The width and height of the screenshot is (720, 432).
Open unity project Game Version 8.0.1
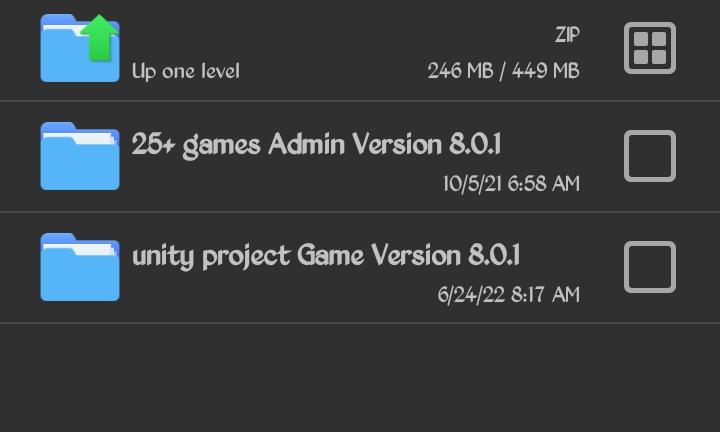coord(326,256)
